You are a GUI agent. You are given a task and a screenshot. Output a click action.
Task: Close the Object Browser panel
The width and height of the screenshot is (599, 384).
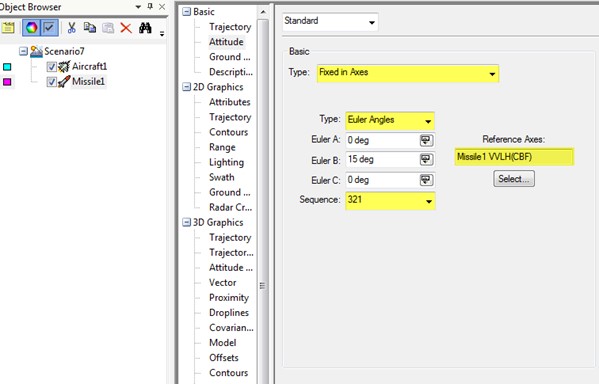162,6
